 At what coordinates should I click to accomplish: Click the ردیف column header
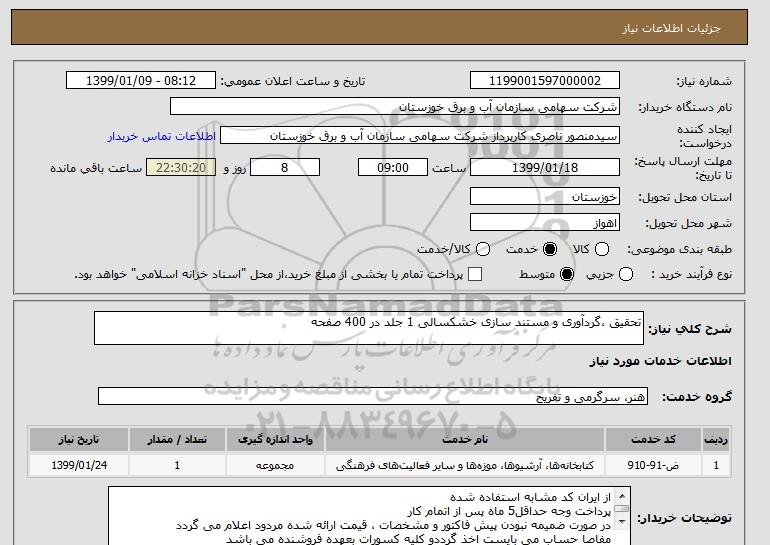pyautogui.click(x=716, y=439)
